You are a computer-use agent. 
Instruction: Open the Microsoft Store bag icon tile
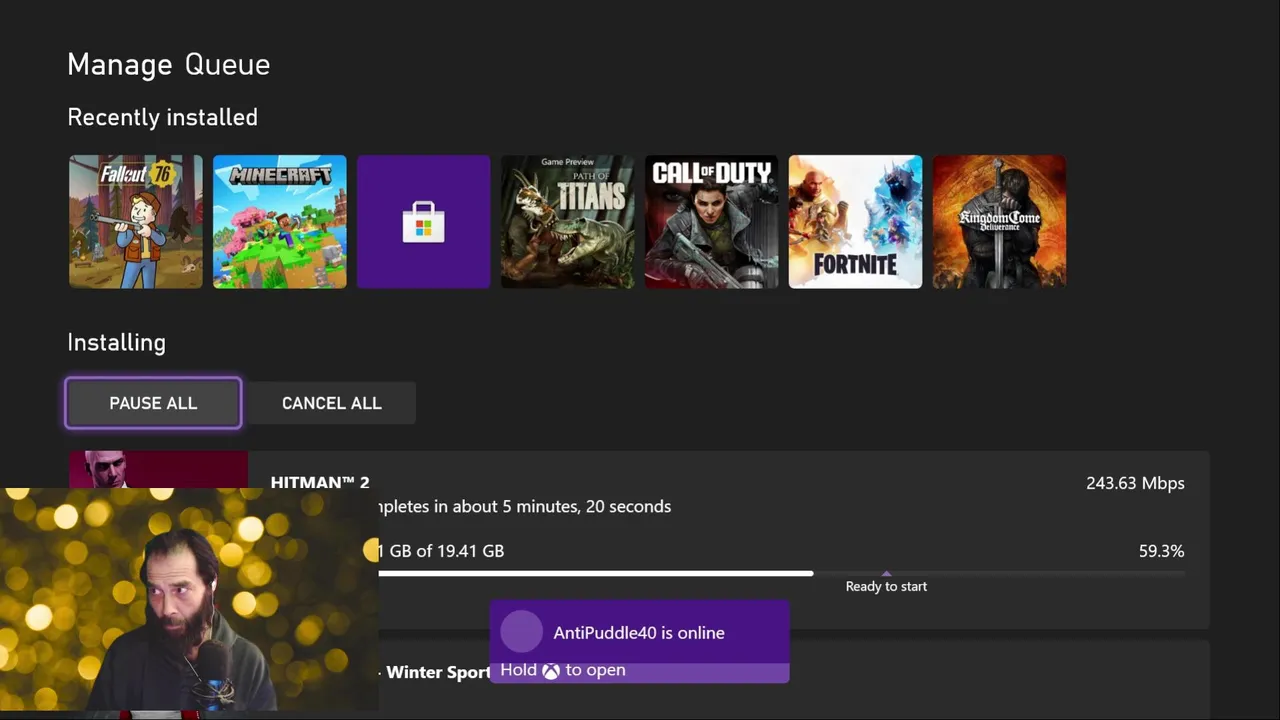coord(424,222)
